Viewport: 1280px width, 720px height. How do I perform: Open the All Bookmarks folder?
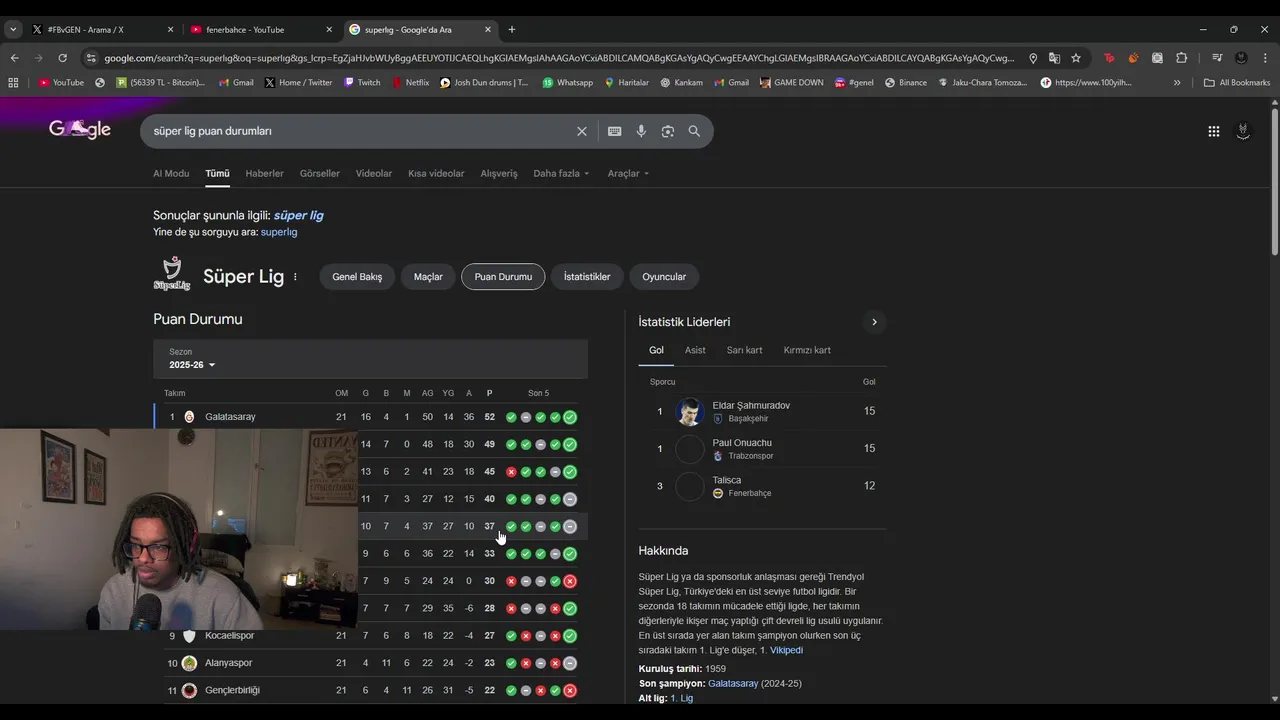(x=1237, y=83)
